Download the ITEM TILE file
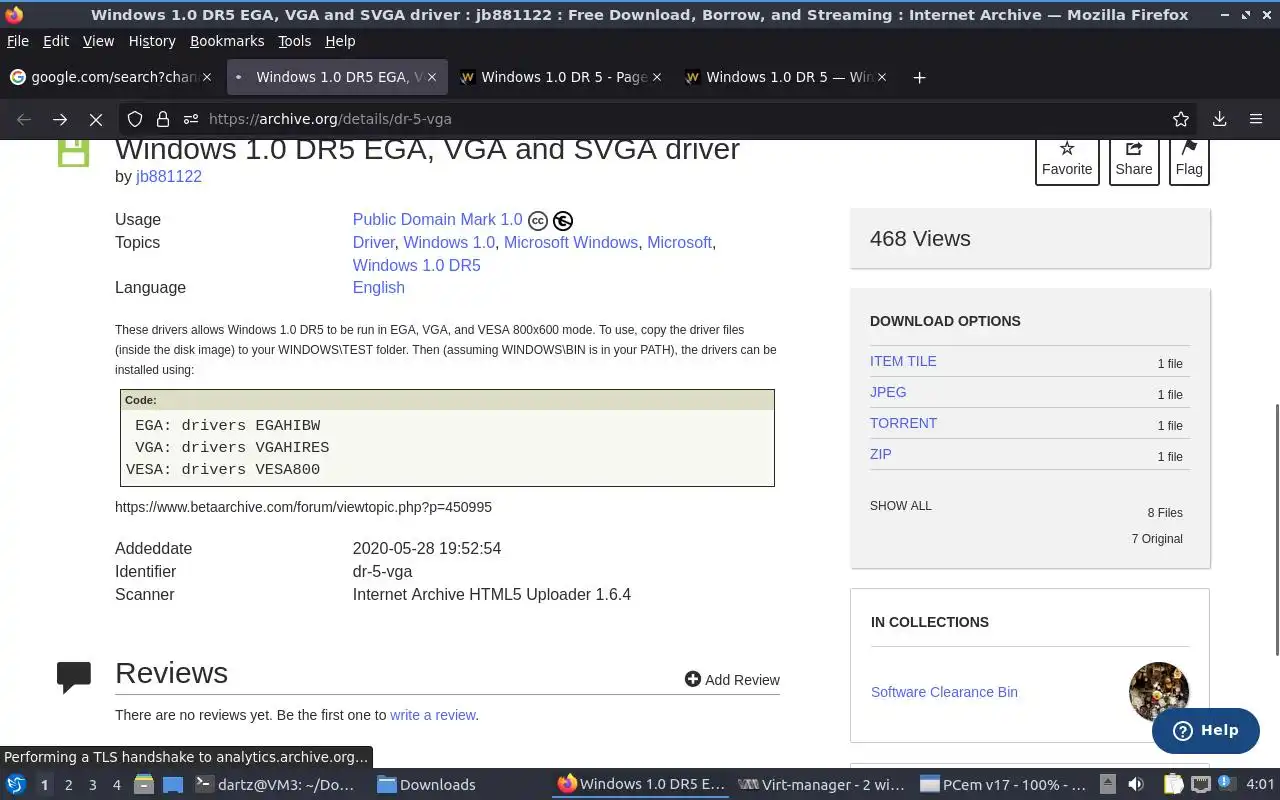This screenshot has height=800, width=1280. tap(903, 361)
